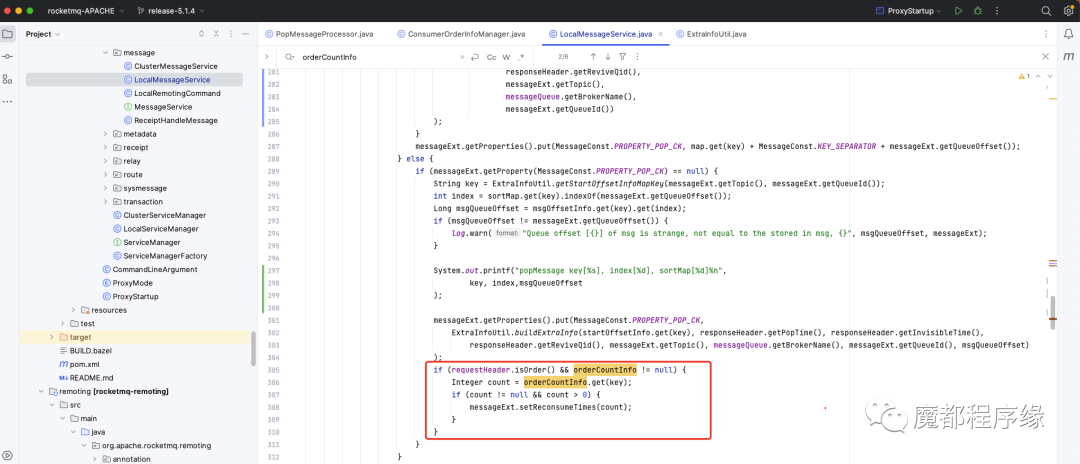Switch to PopMessageProcessor.java tab

(318, 34)
